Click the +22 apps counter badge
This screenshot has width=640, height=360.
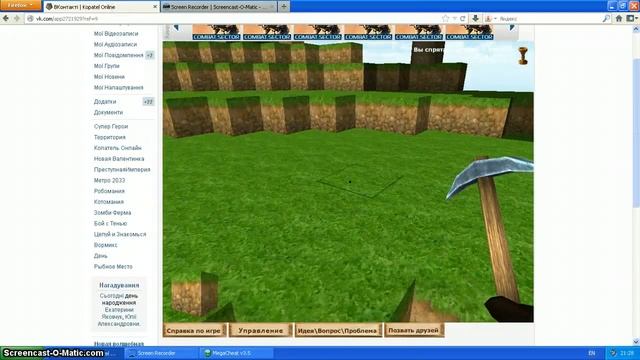coord(149,102)
